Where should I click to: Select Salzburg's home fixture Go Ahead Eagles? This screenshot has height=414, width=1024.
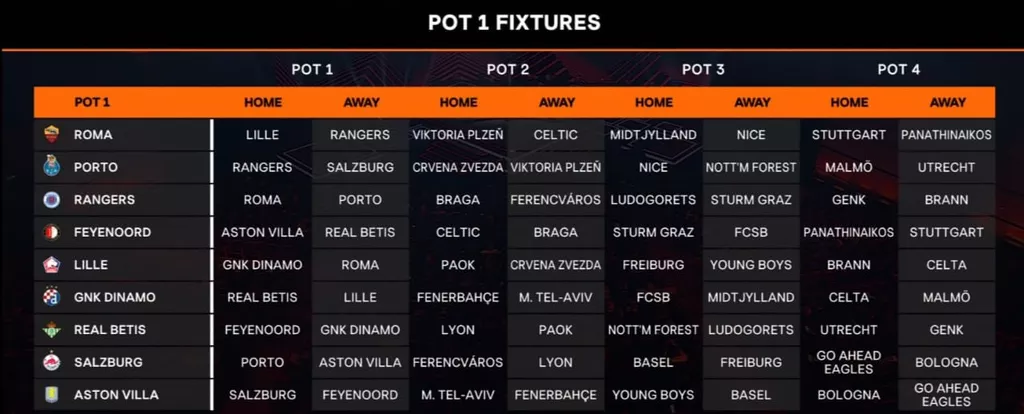tap(849, 362)
